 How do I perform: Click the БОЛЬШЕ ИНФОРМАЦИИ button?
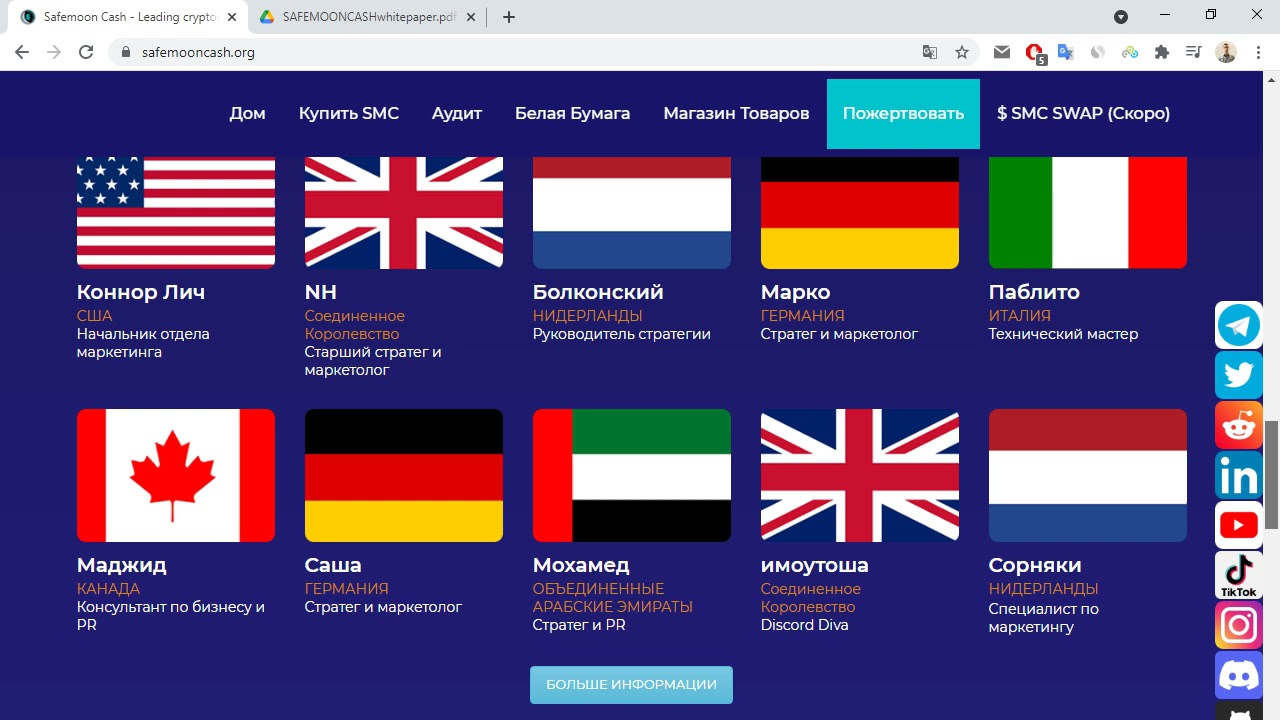coord(631,685)
